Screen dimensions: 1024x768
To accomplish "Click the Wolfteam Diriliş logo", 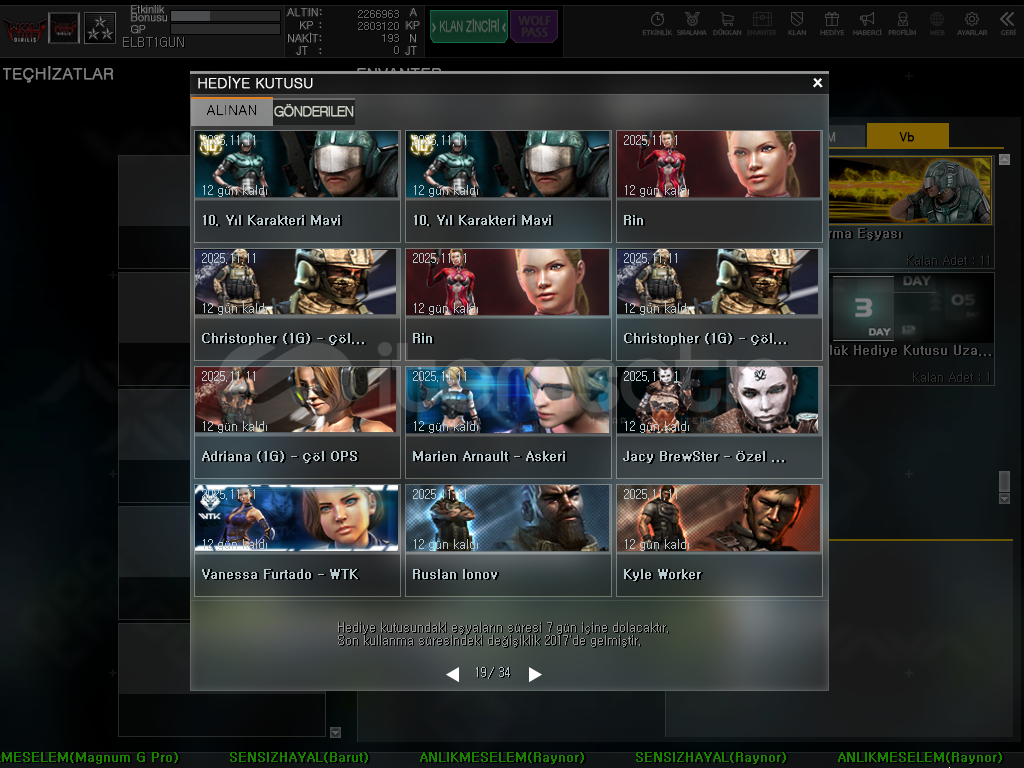I will coord(25,29).
